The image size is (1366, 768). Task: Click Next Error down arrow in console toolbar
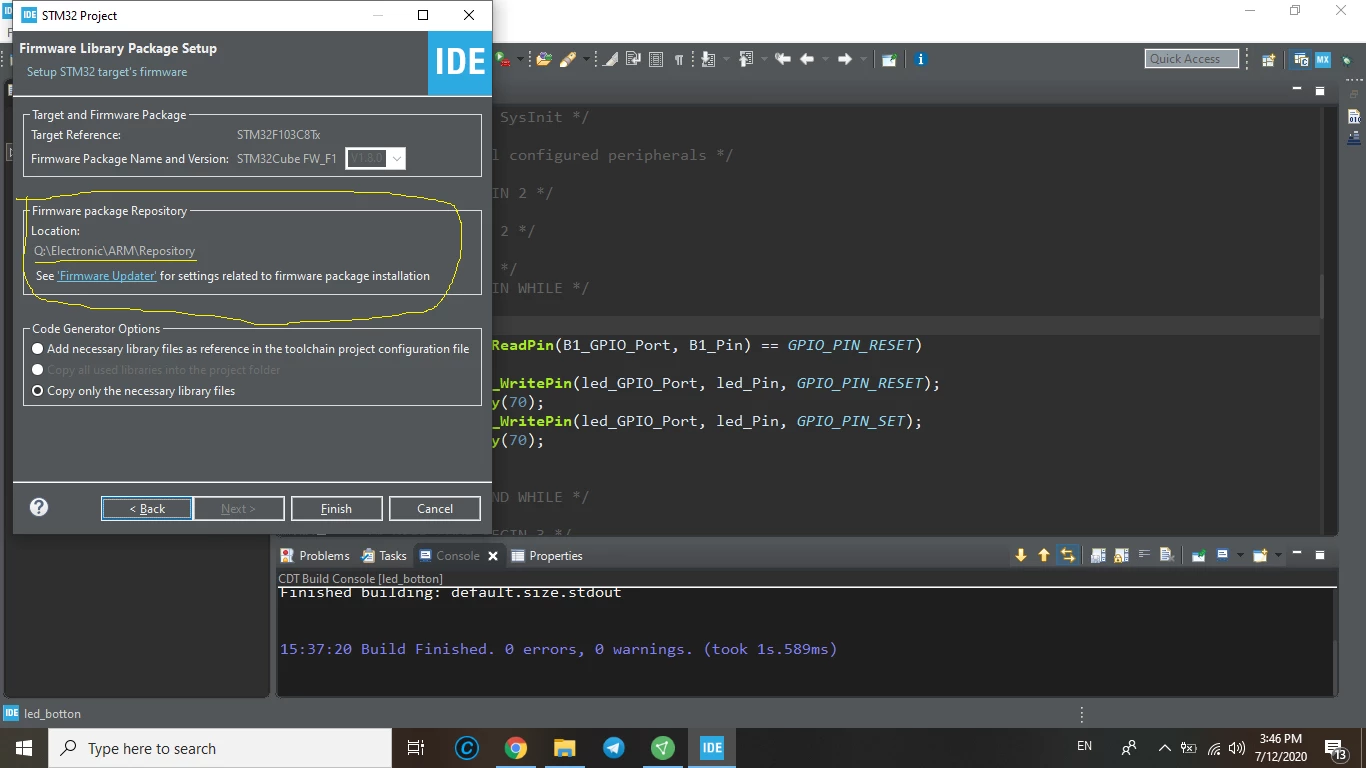[1021, 555]
